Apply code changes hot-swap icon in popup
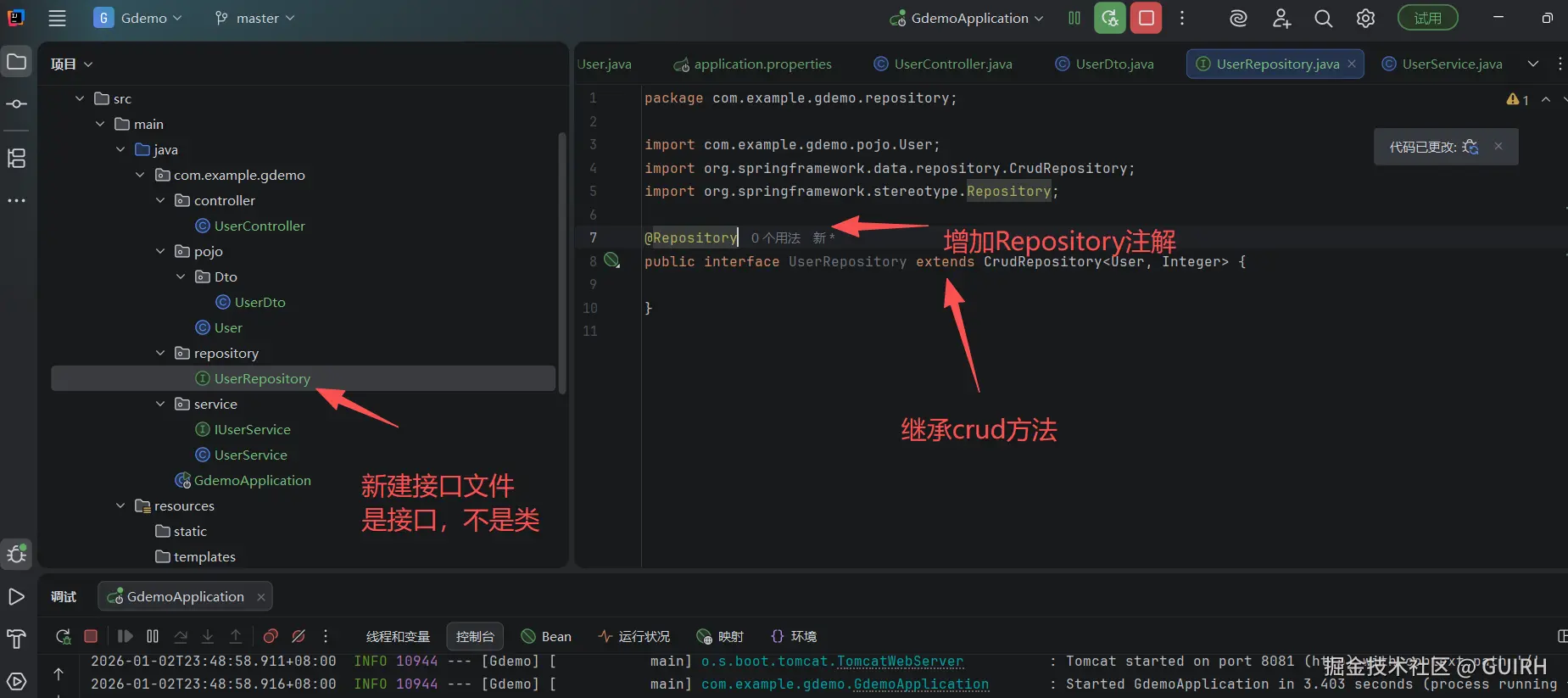The height and width of the screenshot is (698, 1568). click(1470, 147)
